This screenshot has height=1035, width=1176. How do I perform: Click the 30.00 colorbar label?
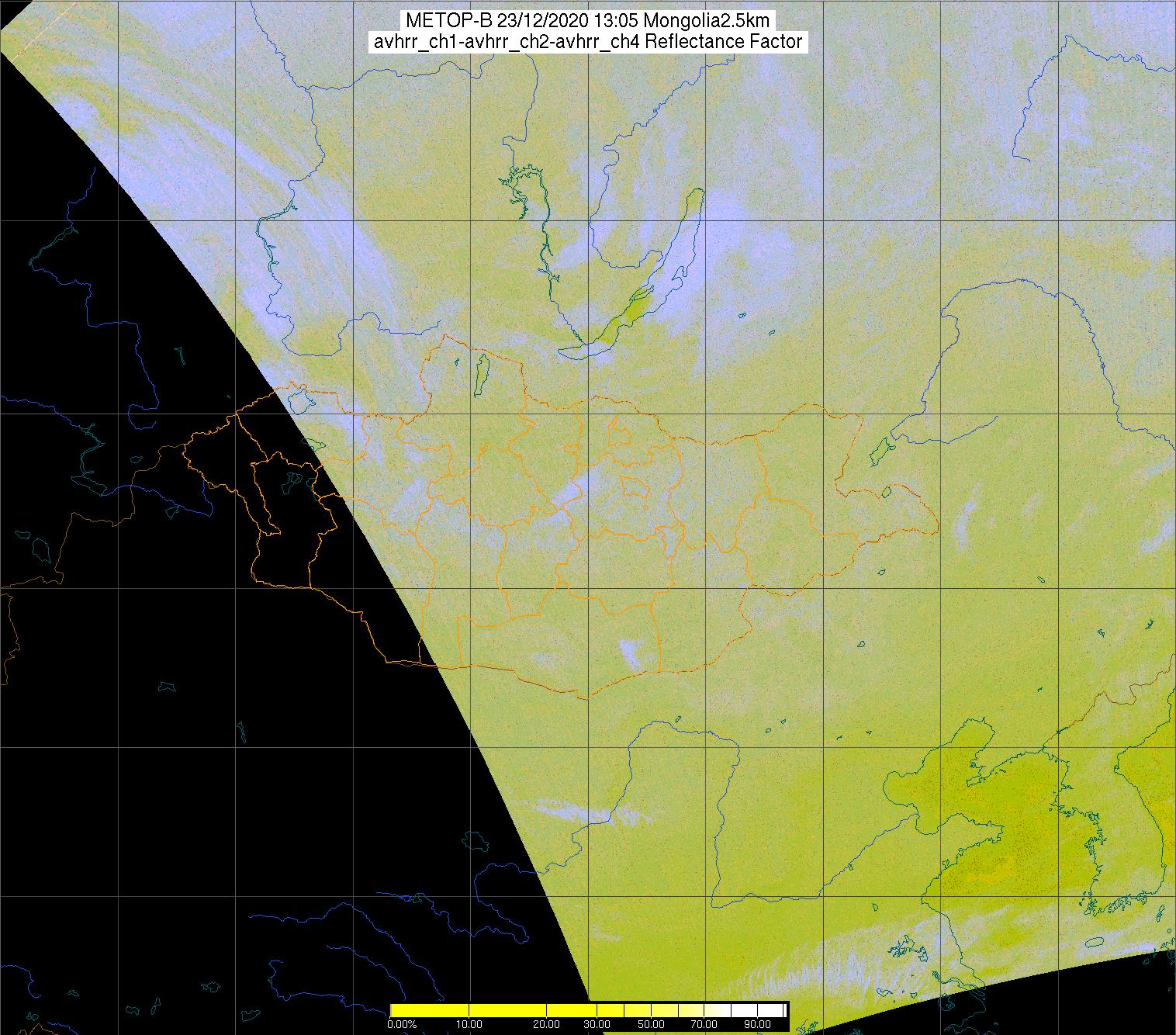(x=597, y=1024)
